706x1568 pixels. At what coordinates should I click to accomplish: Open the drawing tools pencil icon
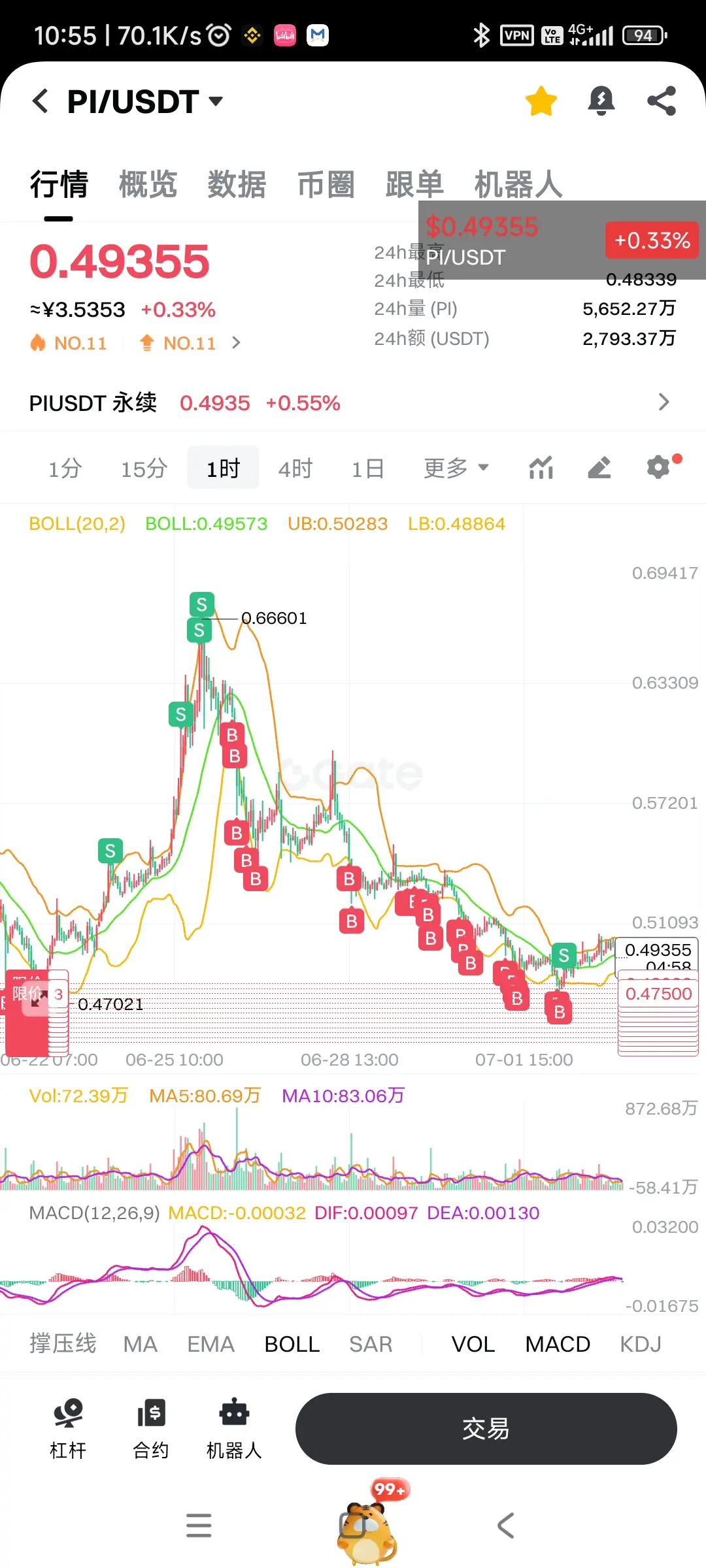(x=599, y=468)
